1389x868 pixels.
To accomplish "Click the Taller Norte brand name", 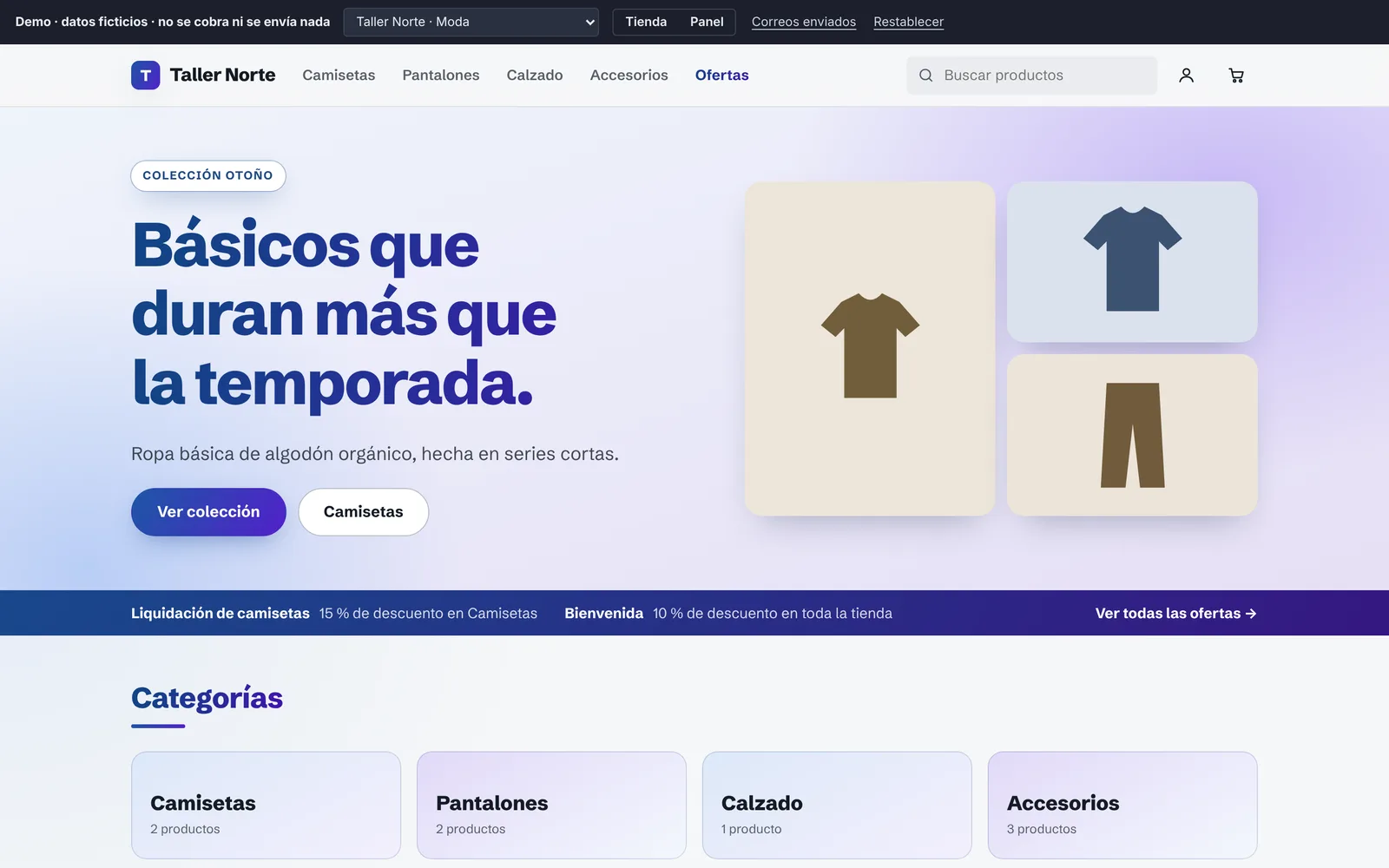I will [222, 76].
